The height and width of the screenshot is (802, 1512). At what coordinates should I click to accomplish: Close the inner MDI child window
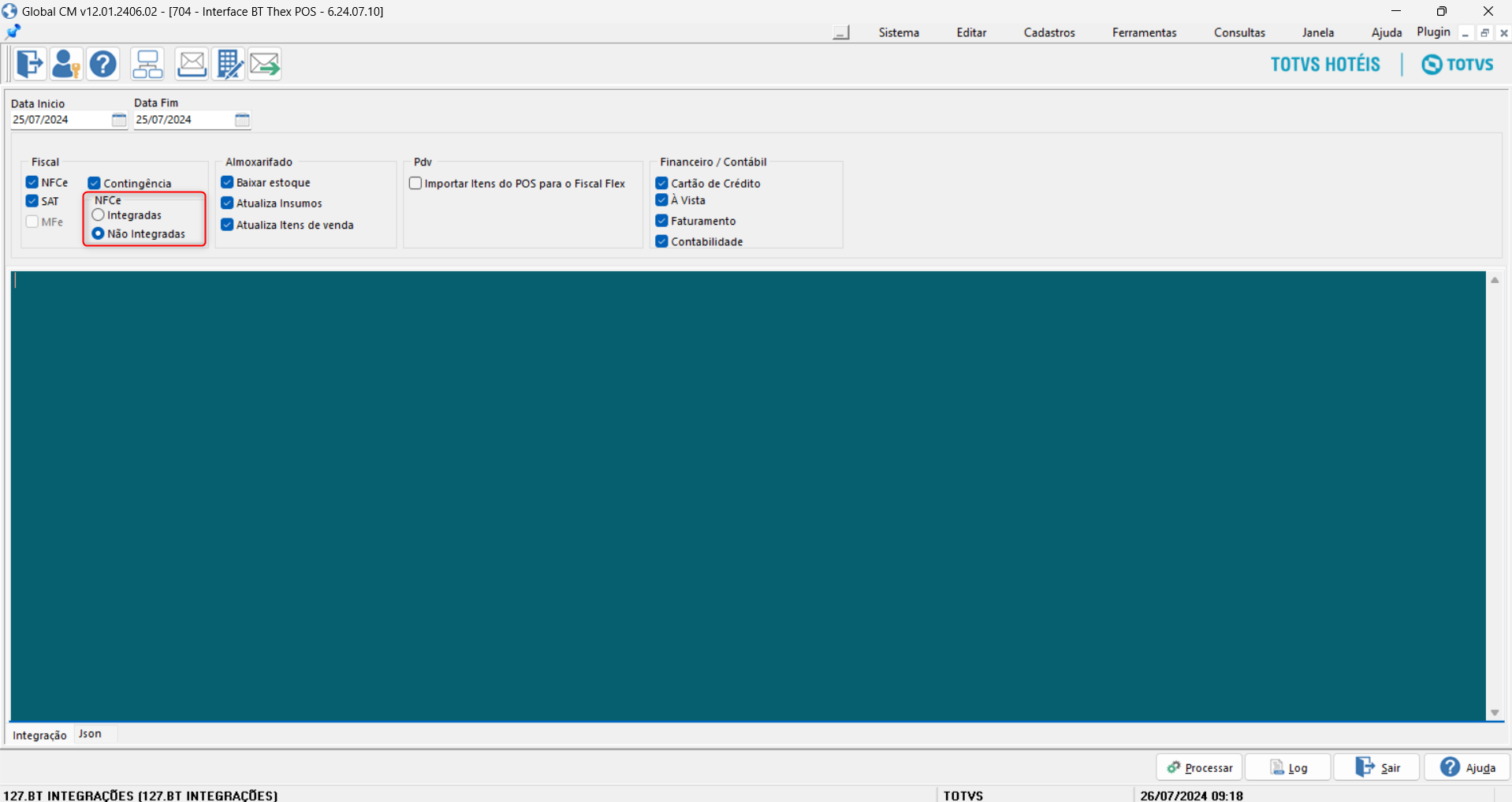tap(1504, 33)
